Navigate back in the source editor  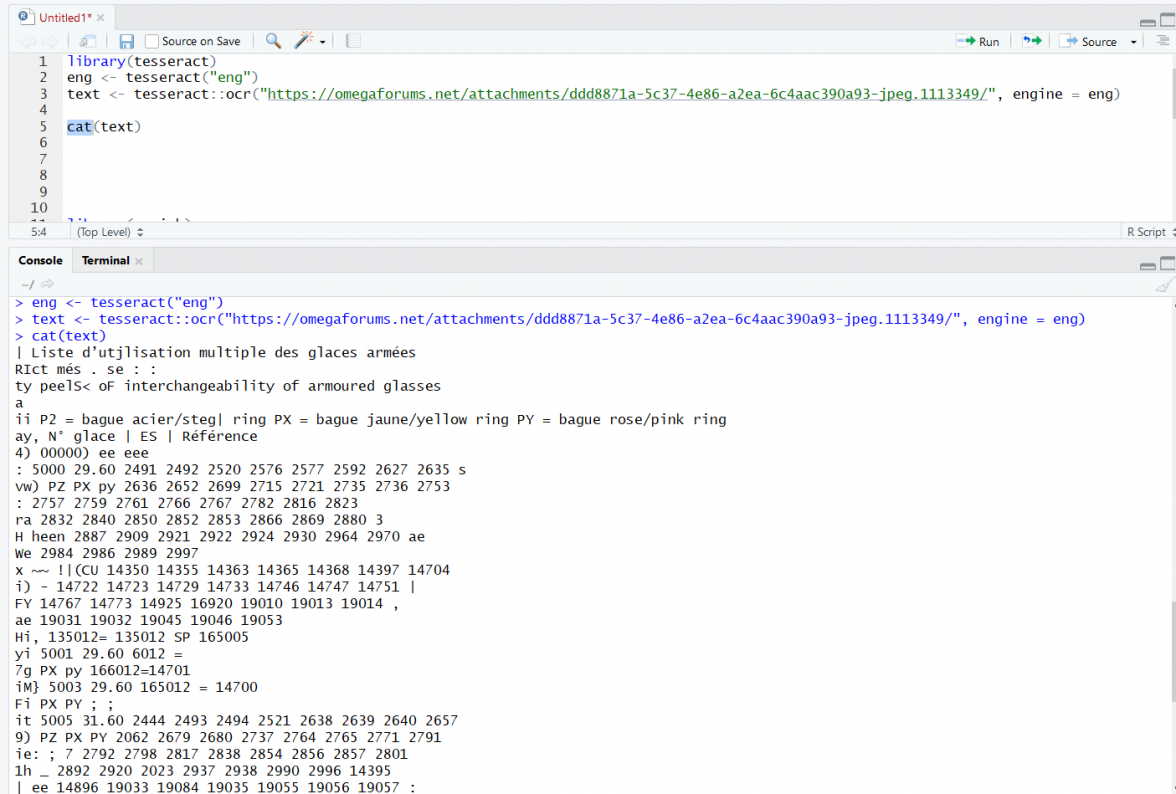point(27,41)
